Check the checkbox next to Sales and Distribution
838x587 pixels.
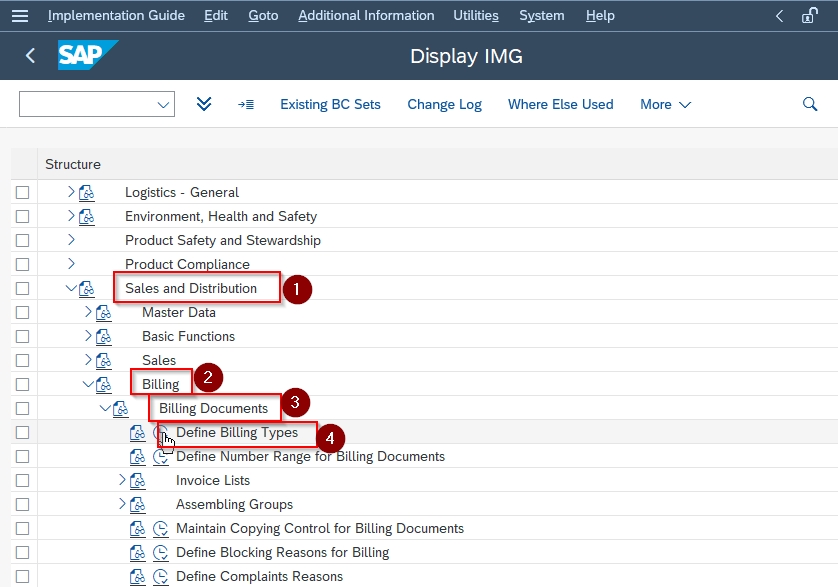point(22,287)
